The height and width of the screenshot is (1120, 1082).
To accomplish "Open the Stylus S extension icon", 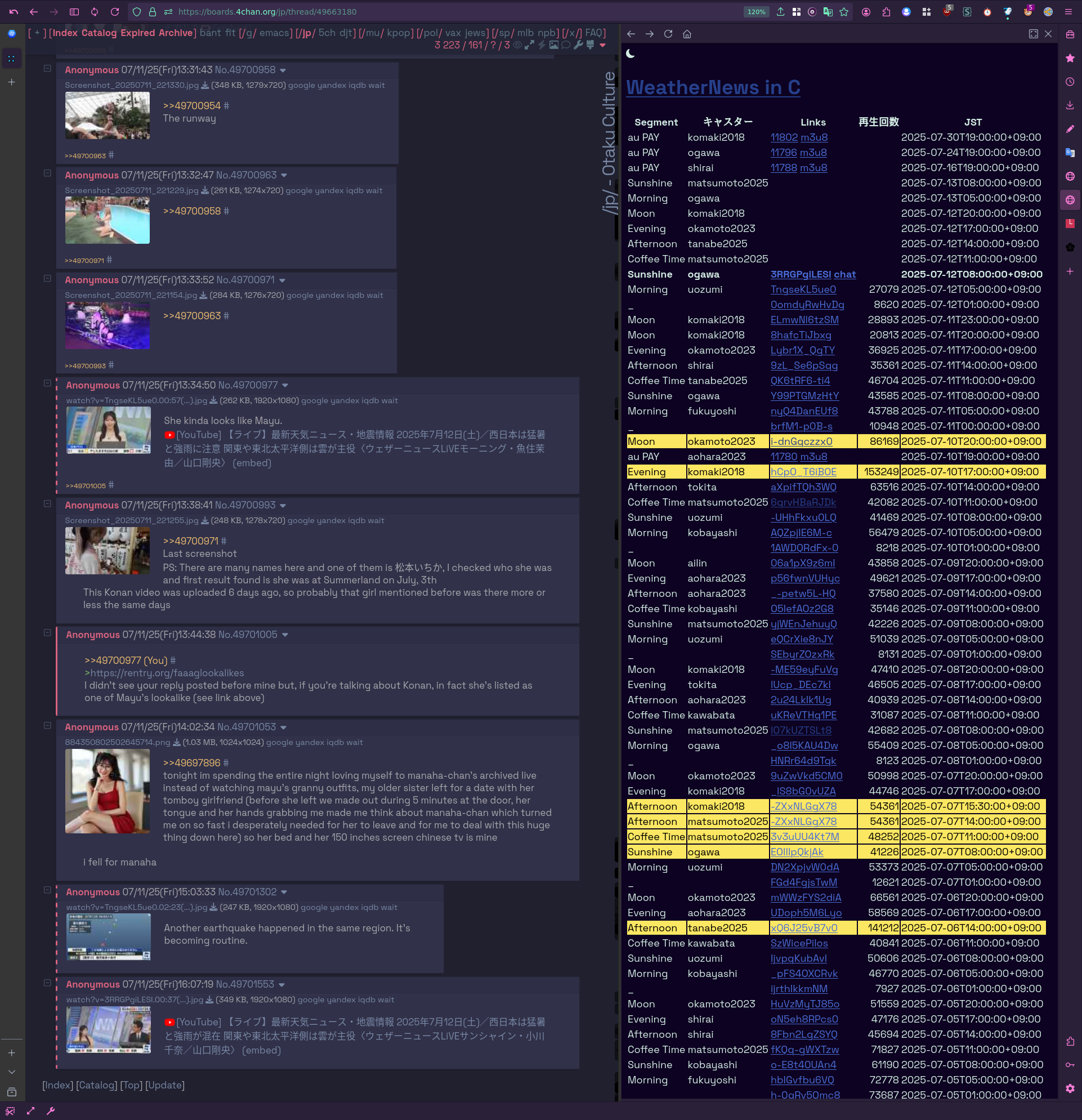I will pos(967,11).
